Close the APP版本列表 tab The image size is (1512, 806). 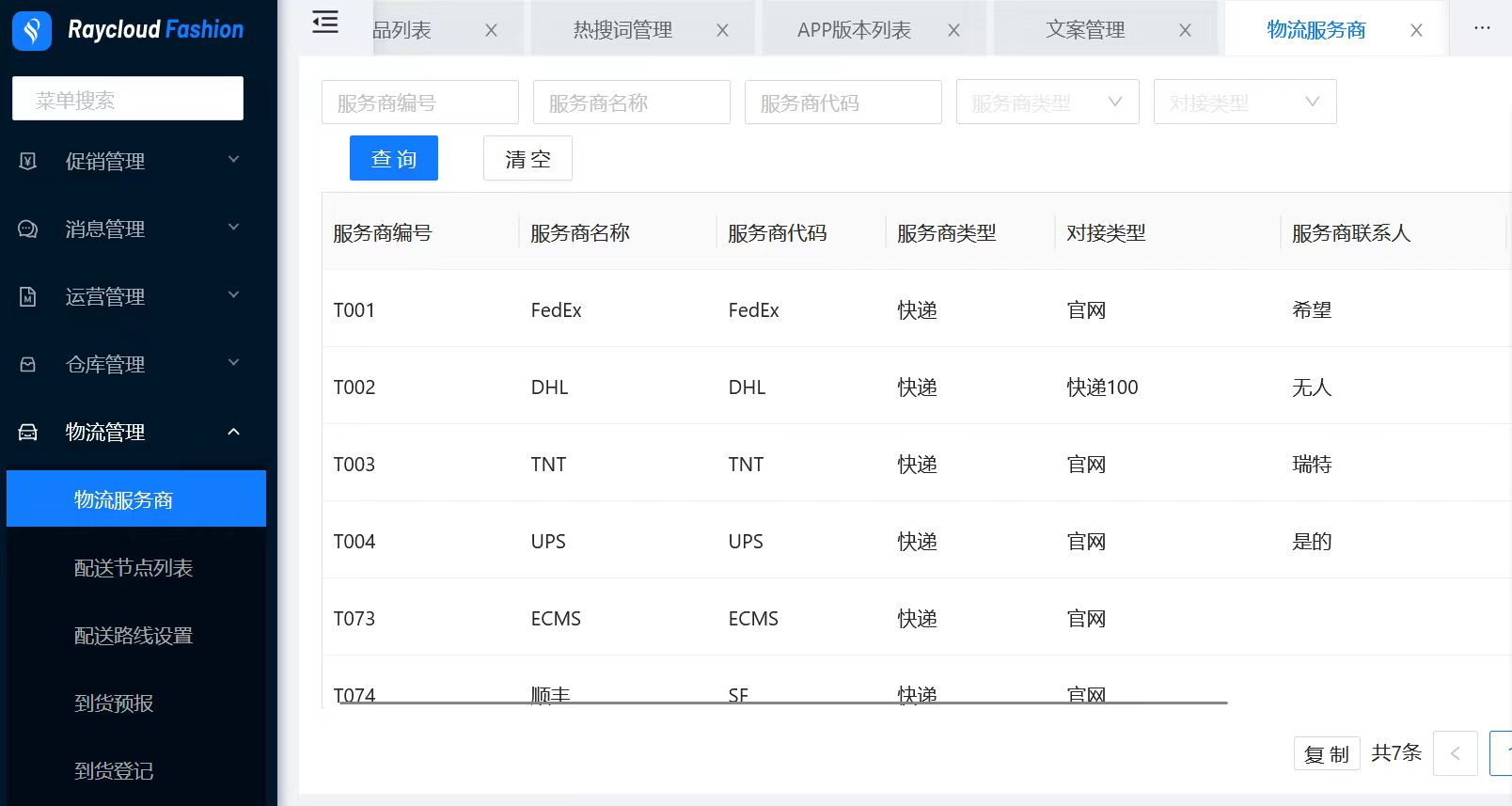953,30
